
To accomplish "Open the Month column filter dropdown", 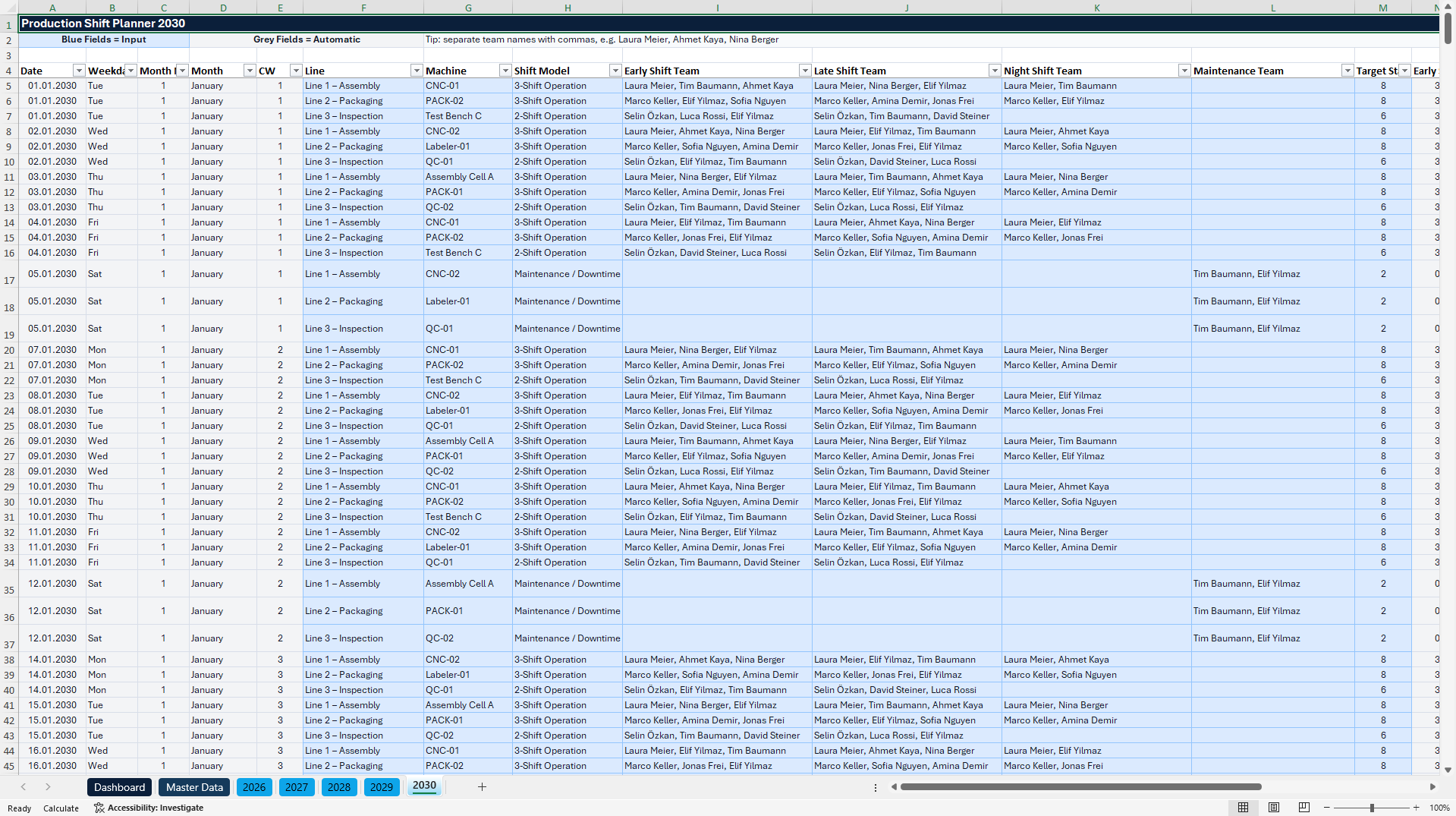I will point(249,71).
